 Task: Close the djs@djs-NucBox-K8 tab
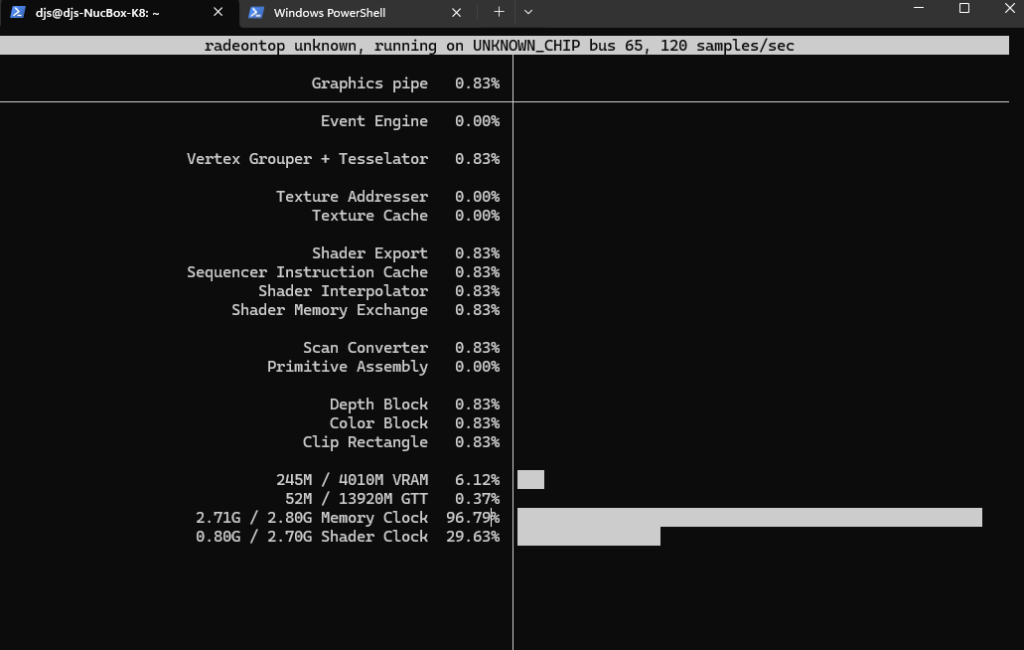point(217,13)
